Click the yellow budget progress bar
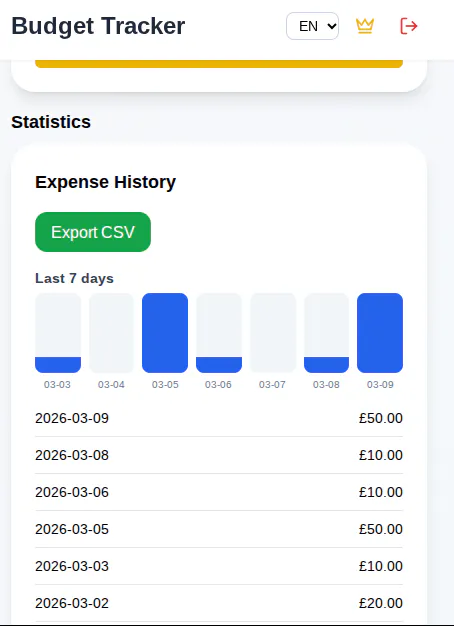The height and width of the screenshot is (626, 454). click(x=219, y=64)
